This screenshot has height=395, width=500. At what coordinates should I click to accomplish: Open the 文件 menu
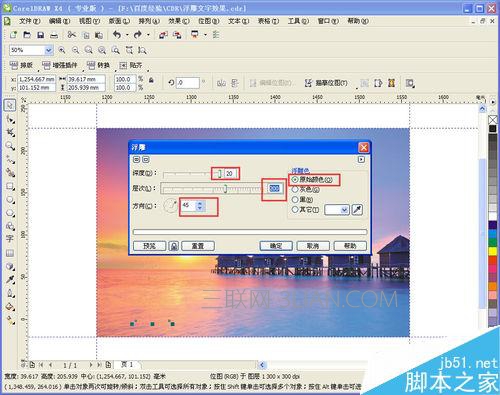click(29, 21)
